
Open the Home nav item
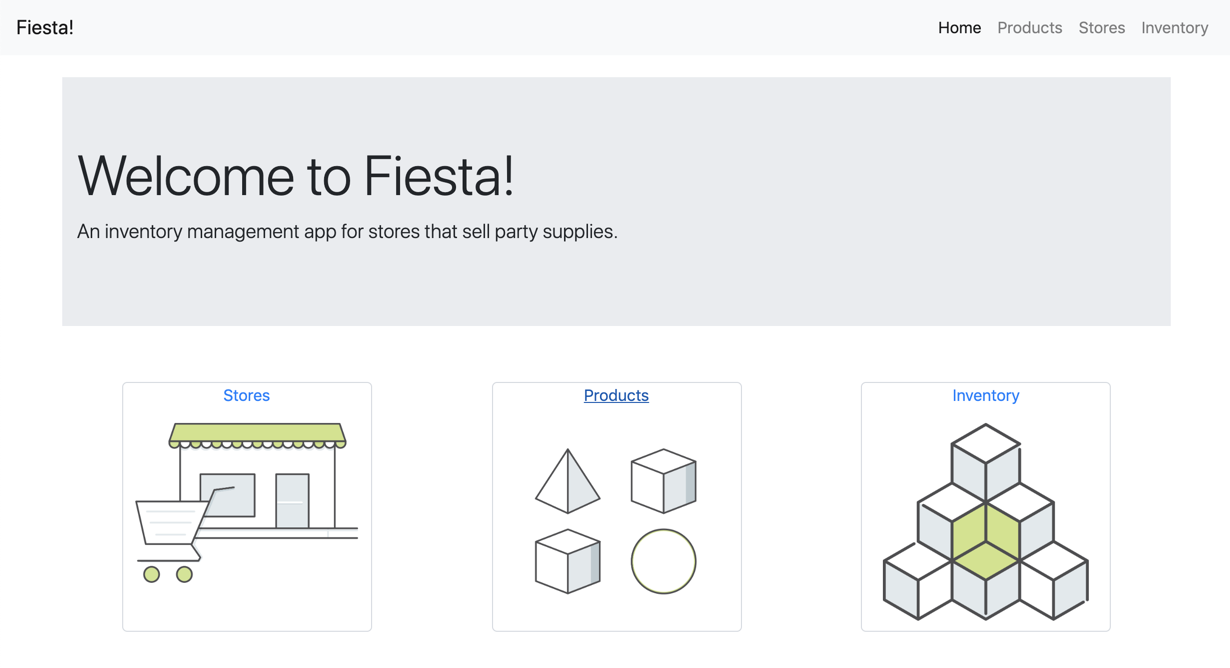[x=959, y=28]
